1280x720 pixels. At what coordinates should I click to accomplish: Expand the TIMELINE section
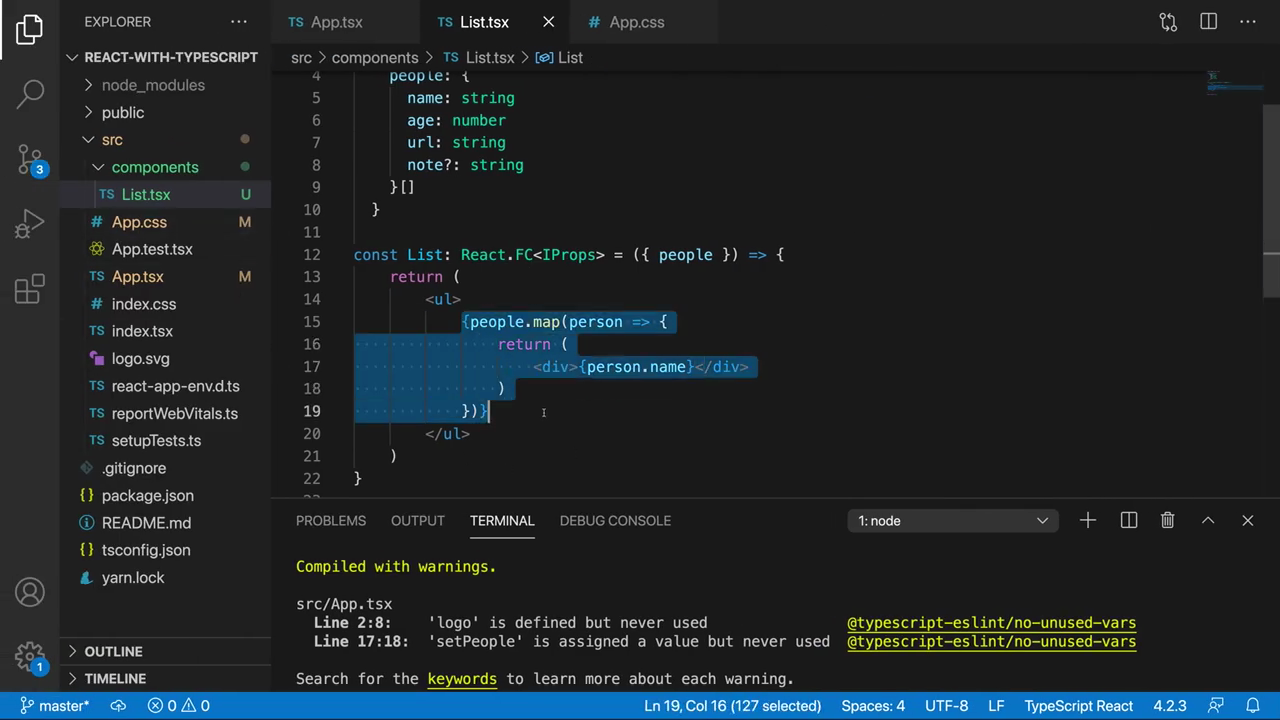[x=165, y=678]
